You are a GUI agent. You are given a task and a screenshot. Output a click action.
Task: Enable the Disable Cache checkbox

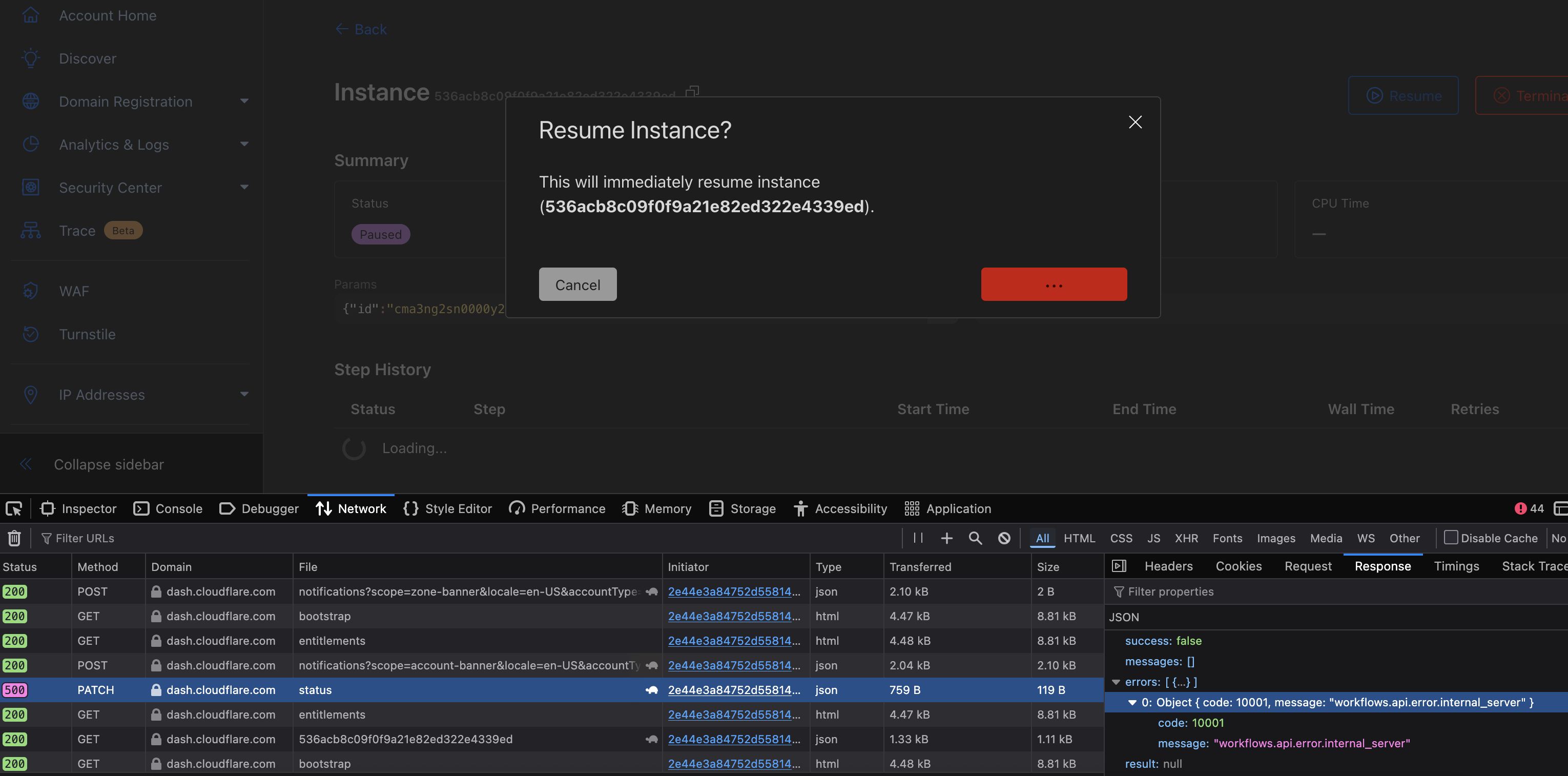1451,538
